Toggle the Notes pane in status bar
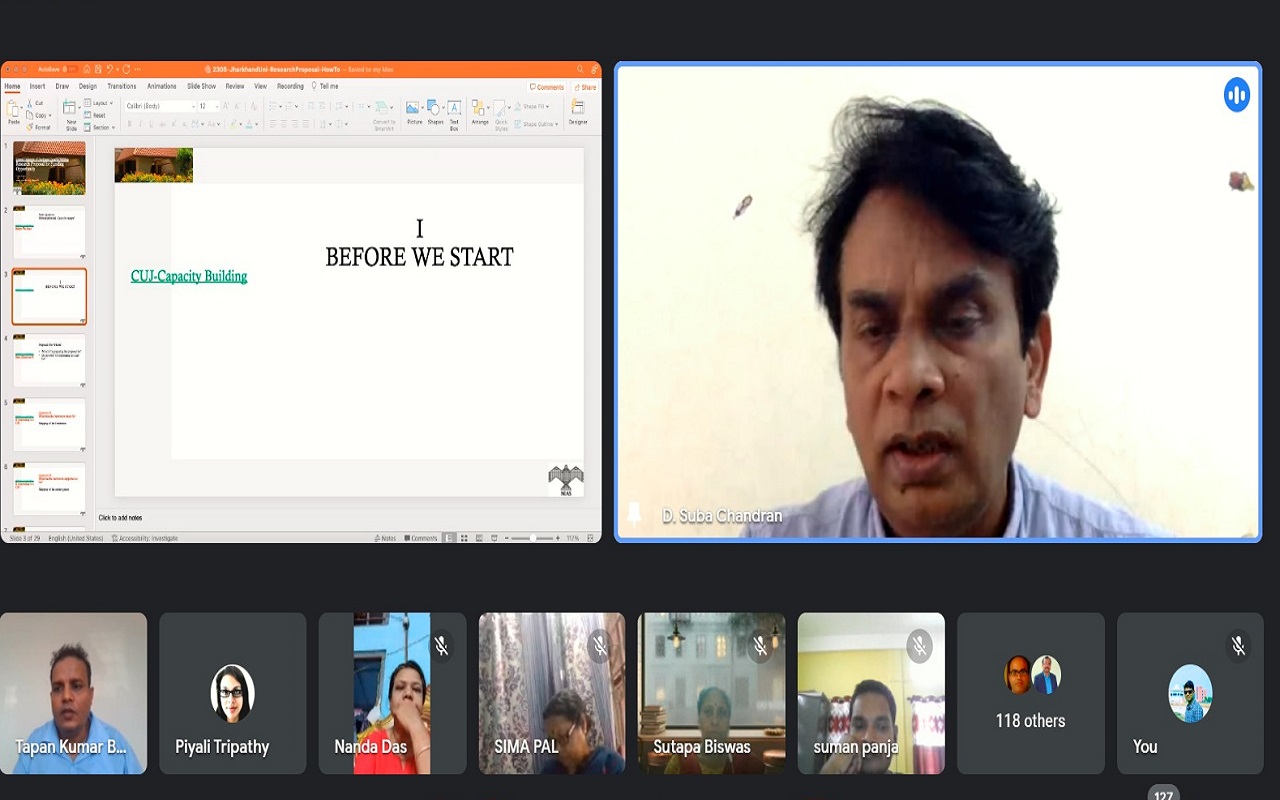 [385, 538]
